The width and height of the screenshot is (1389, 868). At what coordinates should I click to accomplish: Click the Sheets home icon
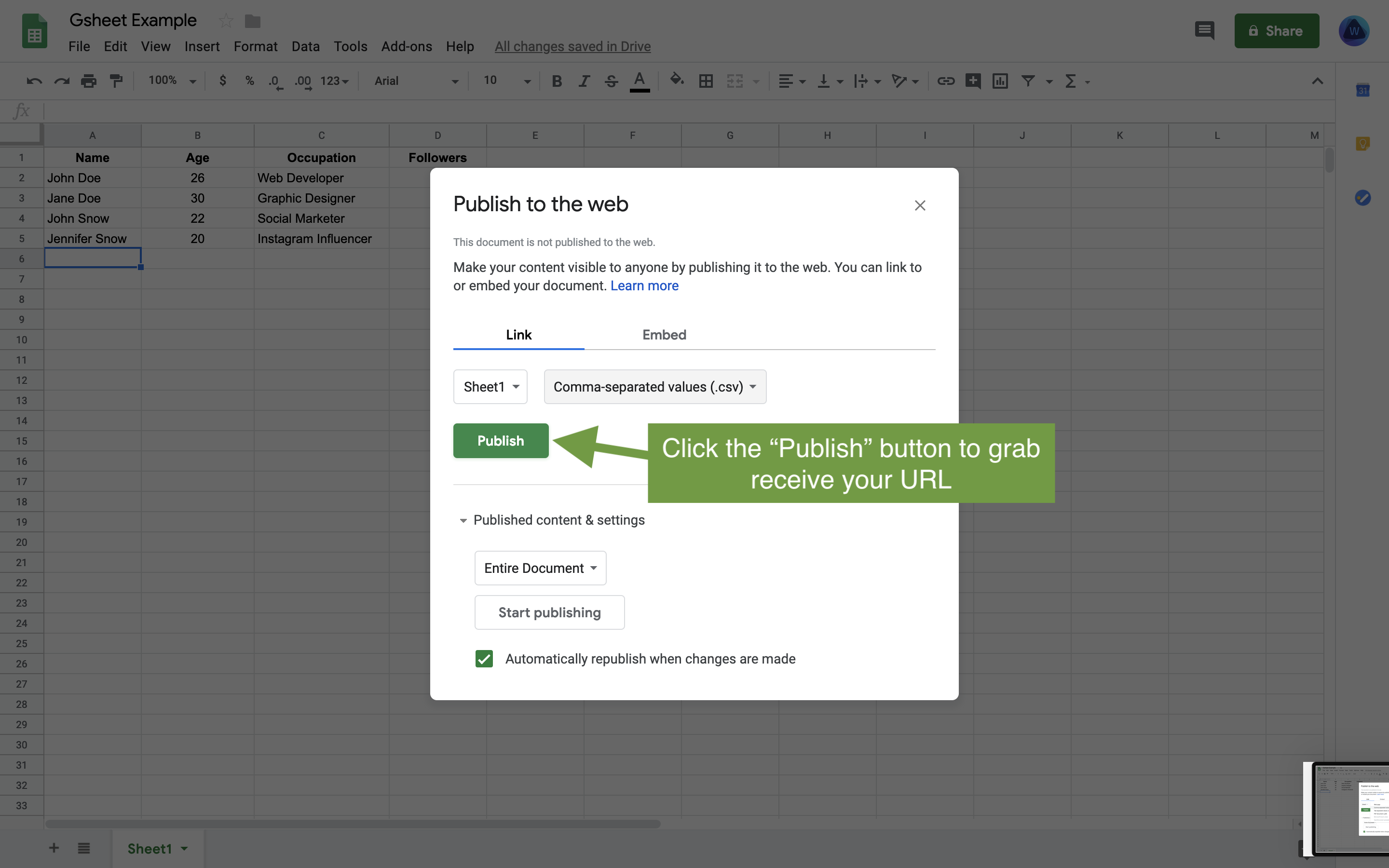pos(34,31)
